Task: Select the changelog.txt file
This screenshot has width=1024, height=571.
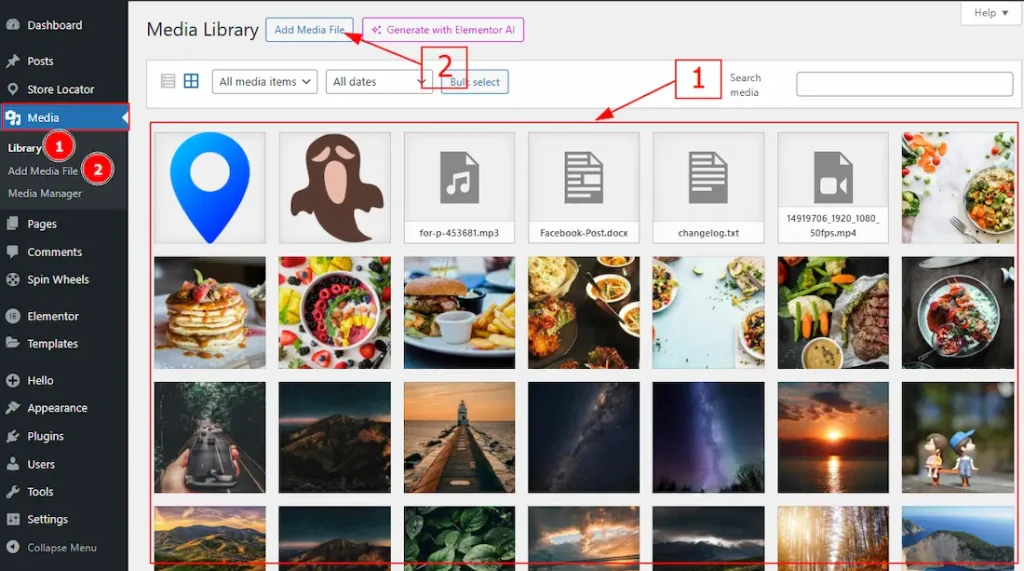Action: click(x=709, y=188)
